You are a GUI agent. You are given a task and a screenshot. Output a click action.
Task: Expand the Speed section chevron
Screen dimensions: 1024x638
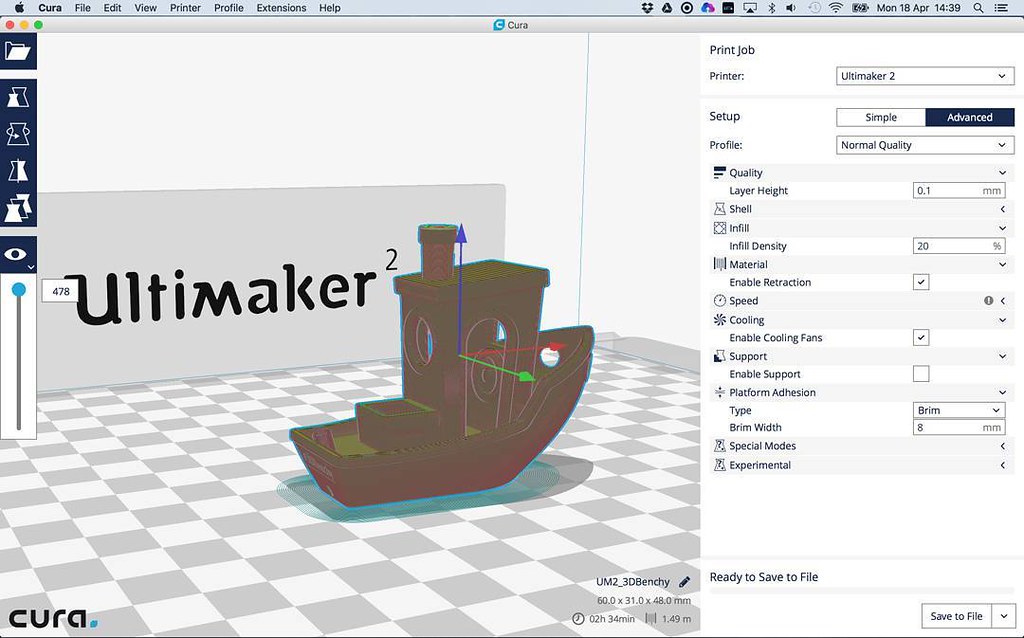pyautogui.click(x=1002, y=300)
